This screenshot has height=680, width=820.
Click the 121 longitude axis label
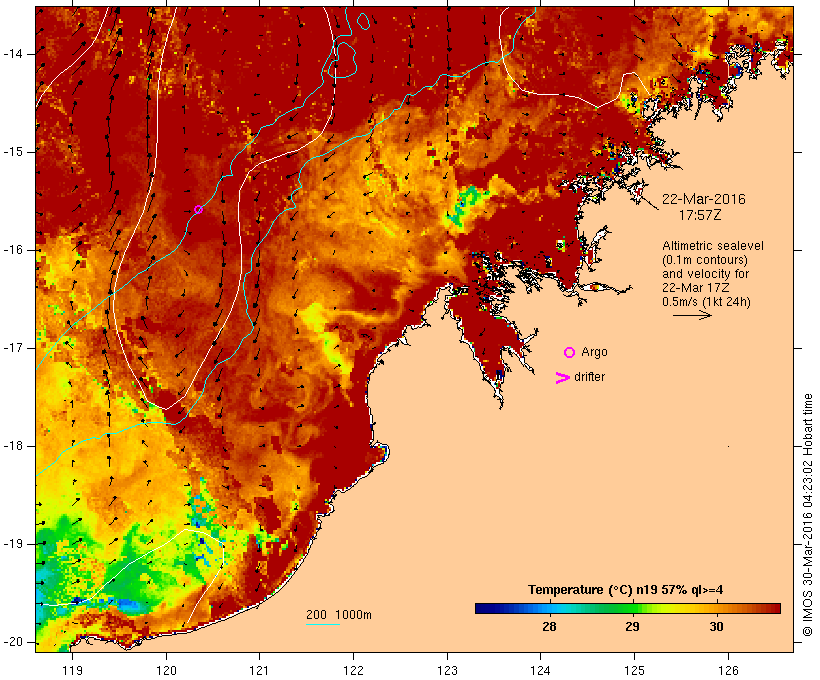259,671
